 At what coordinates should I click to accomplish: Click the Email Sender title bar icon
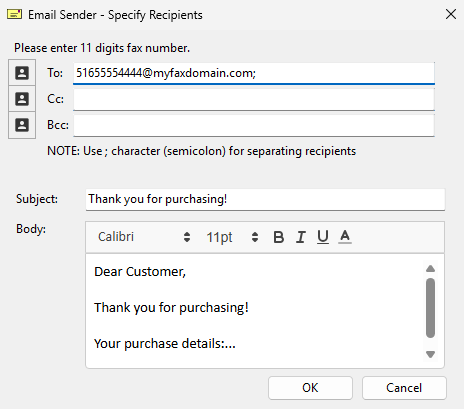[14, 14]
